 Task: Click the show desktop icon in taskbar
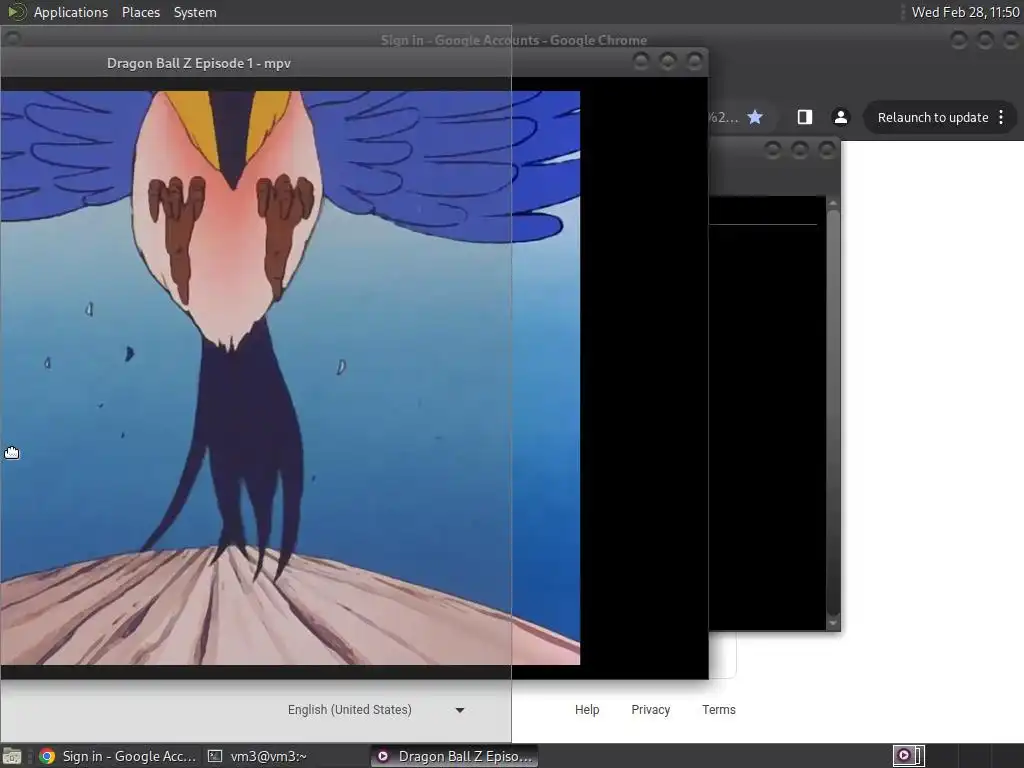12,756
